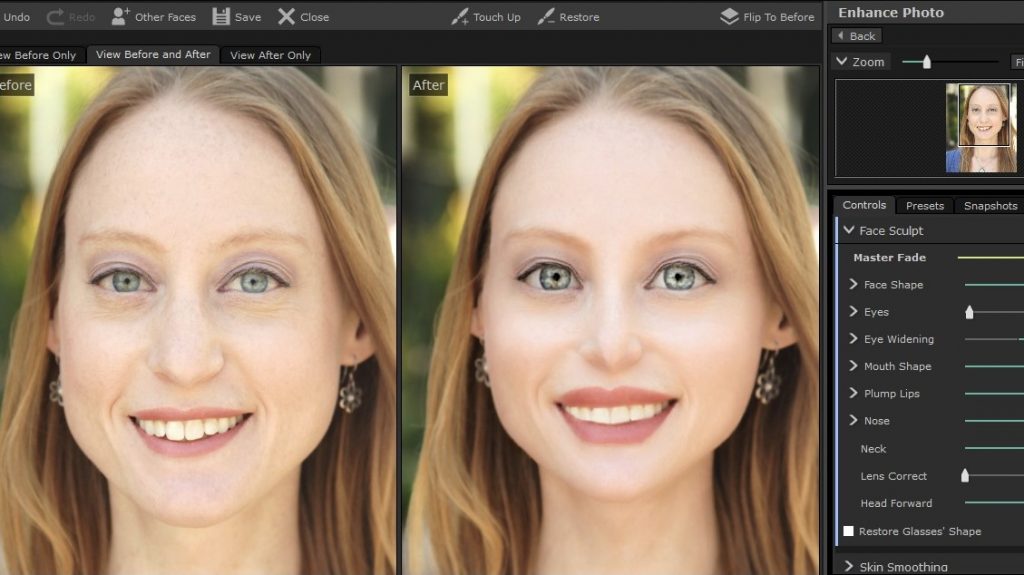
Task: Open the Snapshots tab
Action: tap(990, 206)
